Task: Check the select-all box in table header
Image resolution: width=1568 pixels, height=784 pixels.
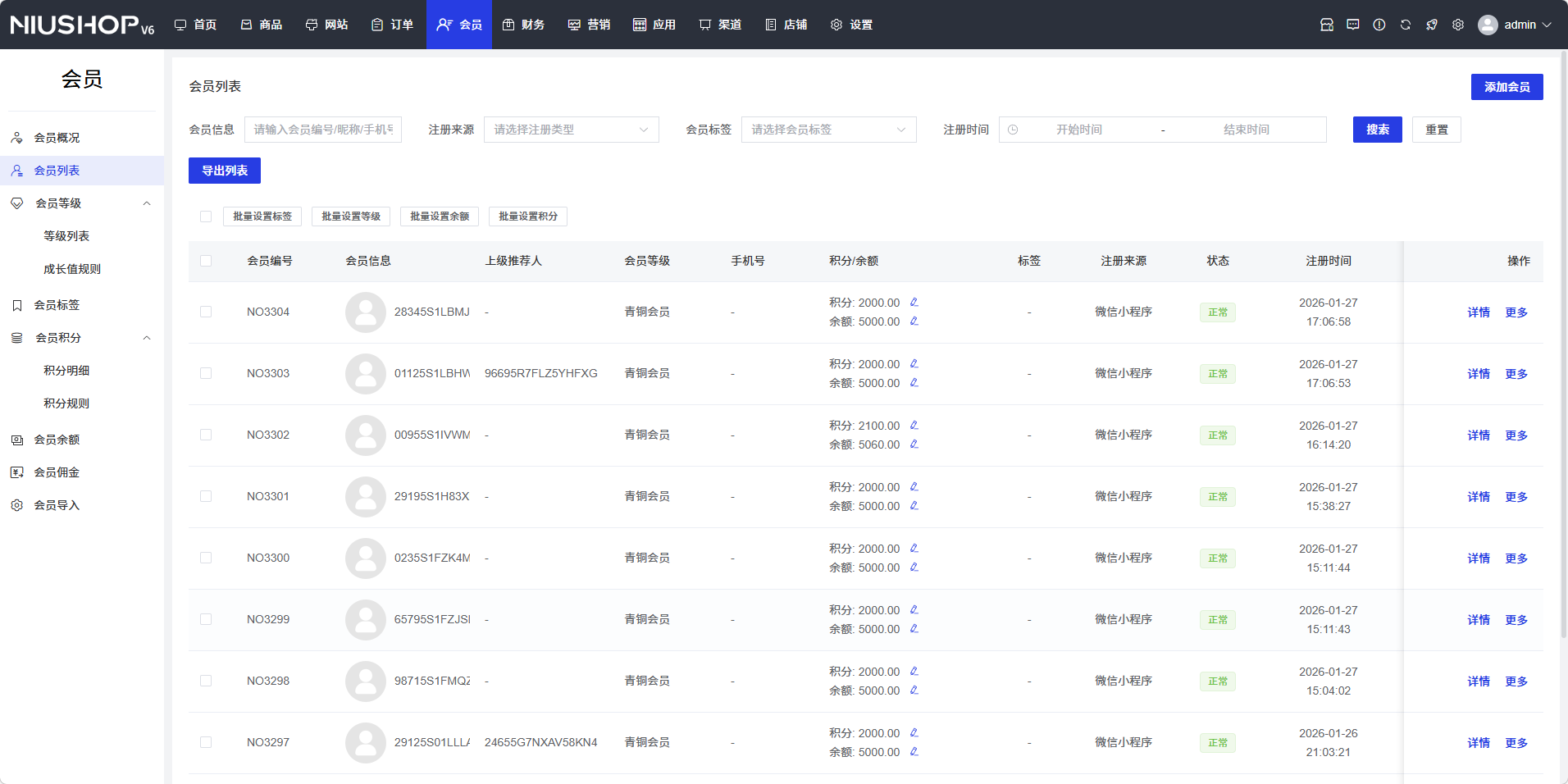Action: pos(206,261)
